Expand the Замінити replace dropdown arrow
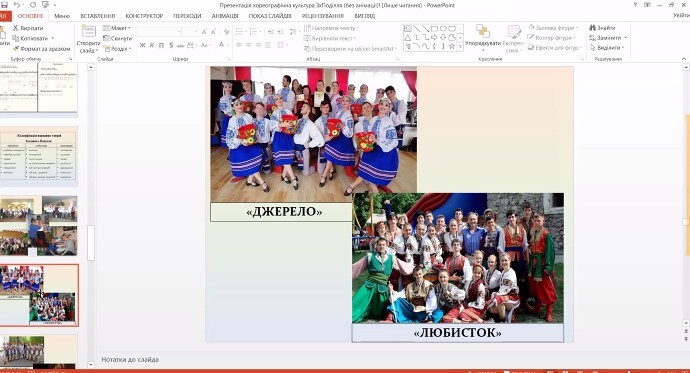Viewport: 690px width, 373px height. pyautogui.click(x=625, y=38)
